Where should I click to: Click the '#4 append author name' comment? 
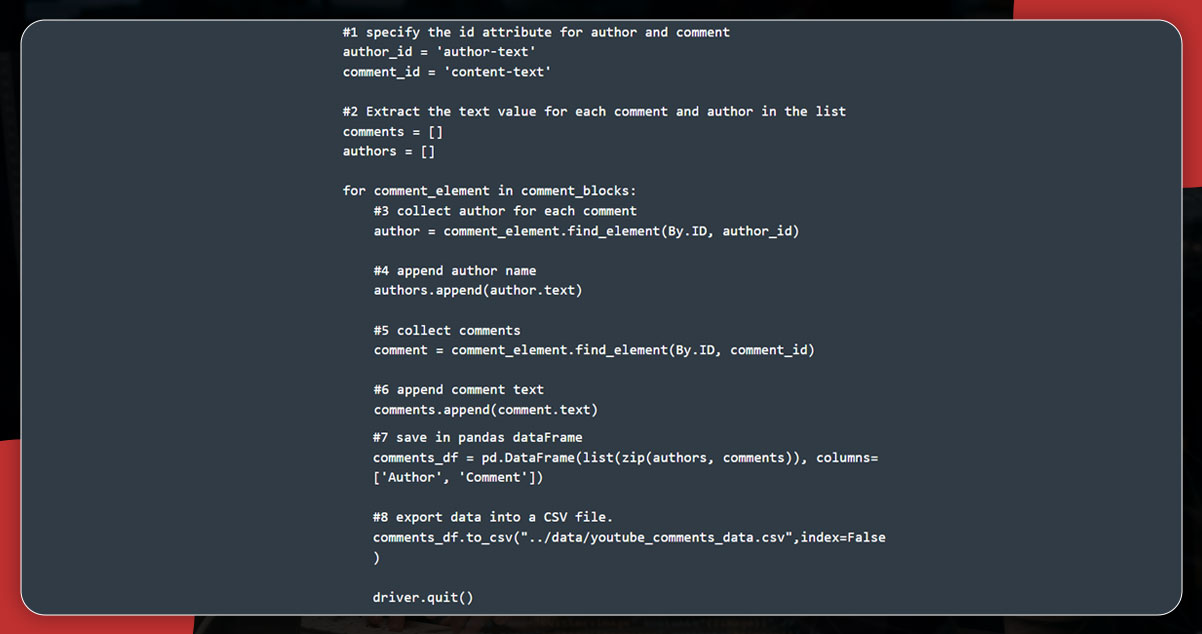tap(455, 271)
